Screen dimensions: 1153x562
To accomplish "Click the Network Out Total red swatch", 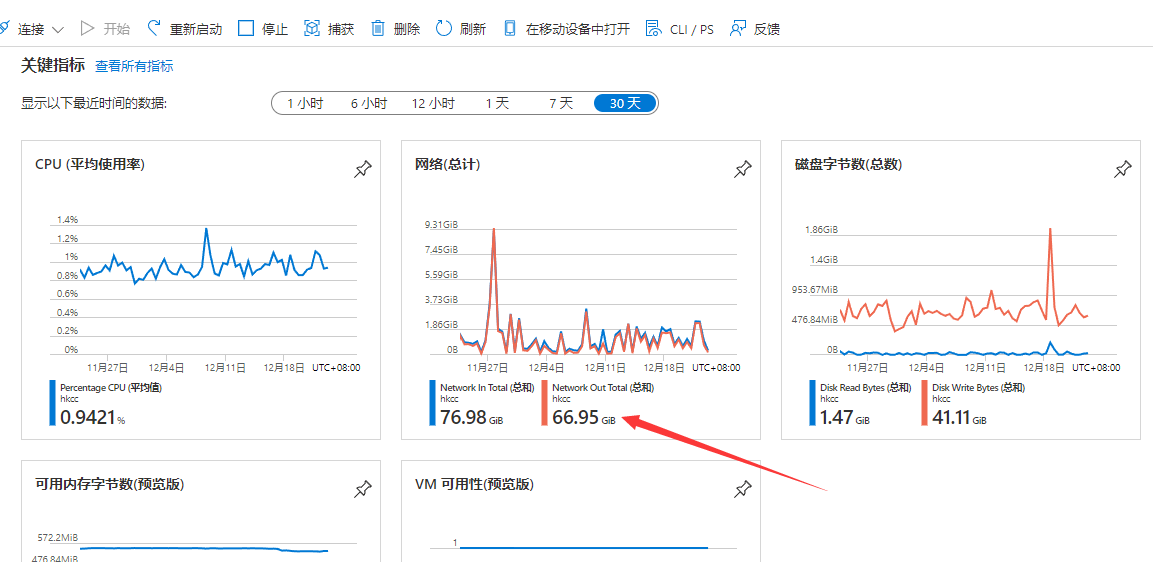I will (x=545, y=403).
